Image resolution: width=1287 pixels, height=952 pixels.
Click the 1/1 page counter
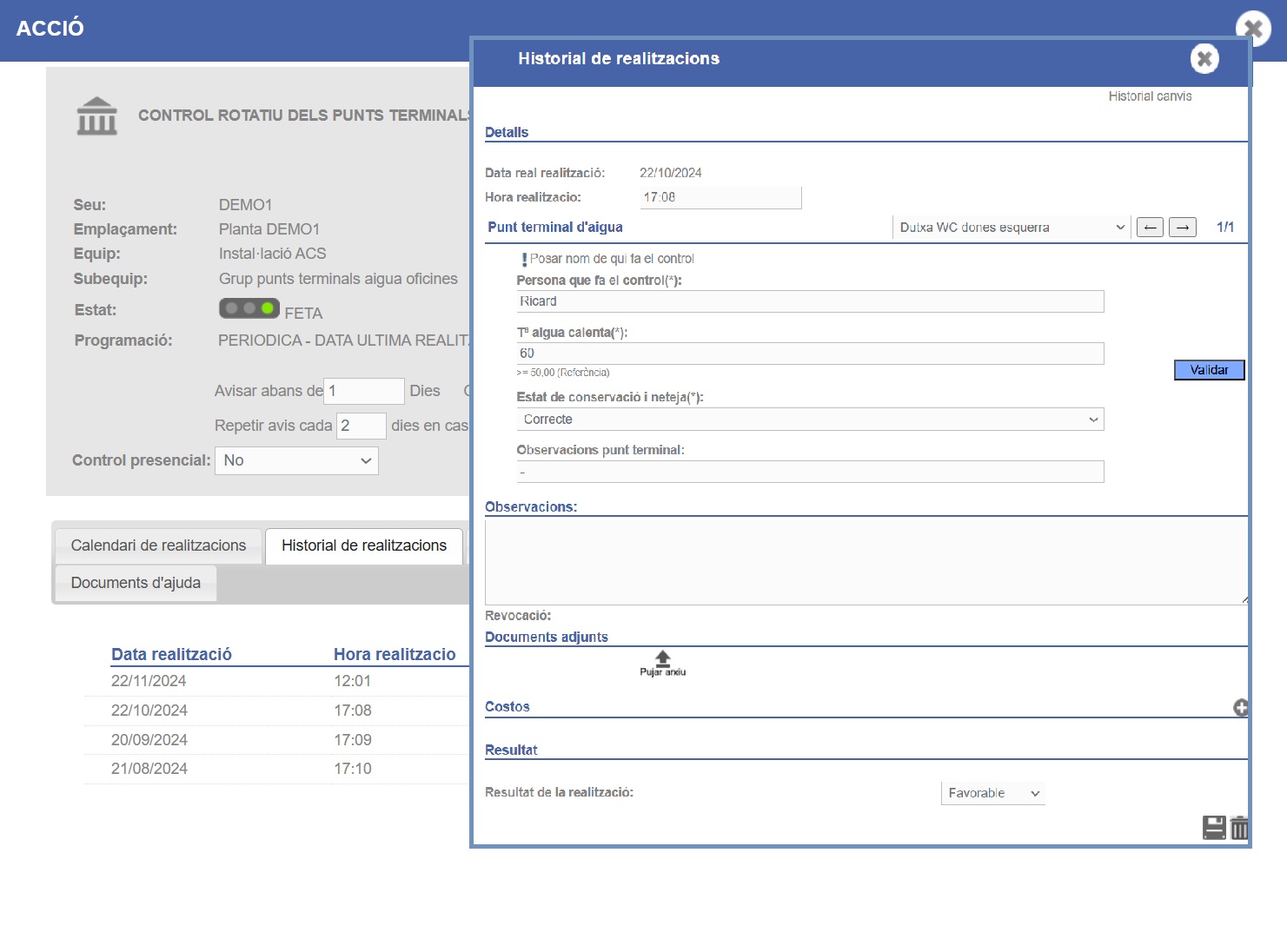[1225, 227]
